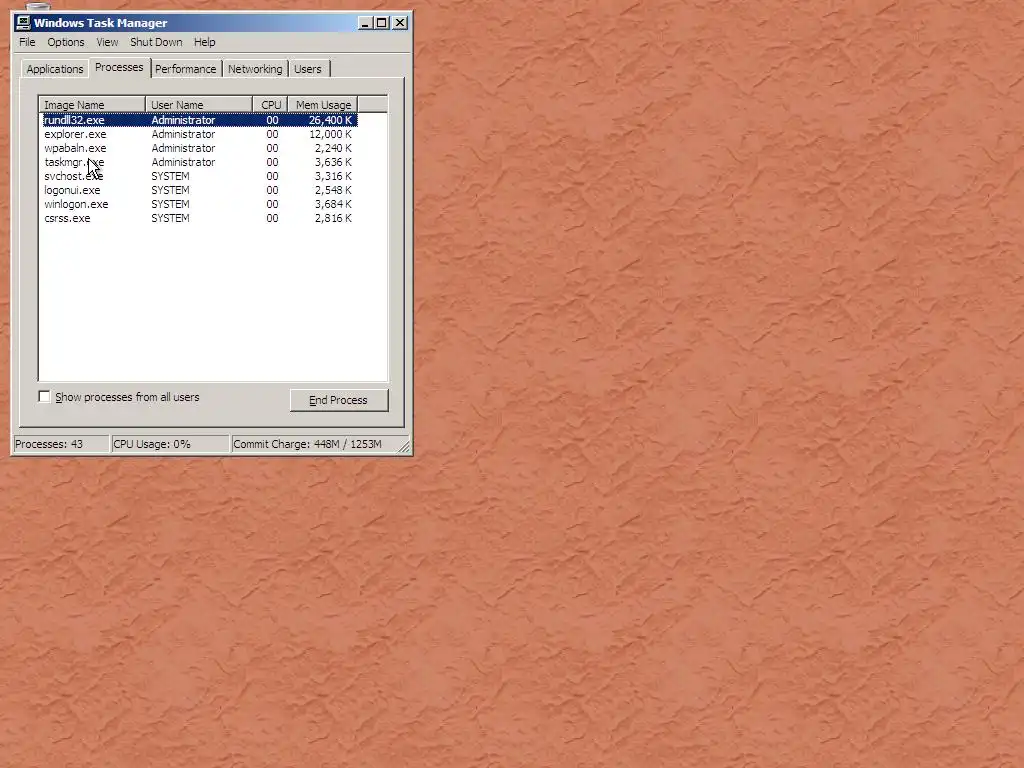The width and height of the screenshot is (1024, 768).
Task: Open the Networking tab
Action: pos(255,69)
